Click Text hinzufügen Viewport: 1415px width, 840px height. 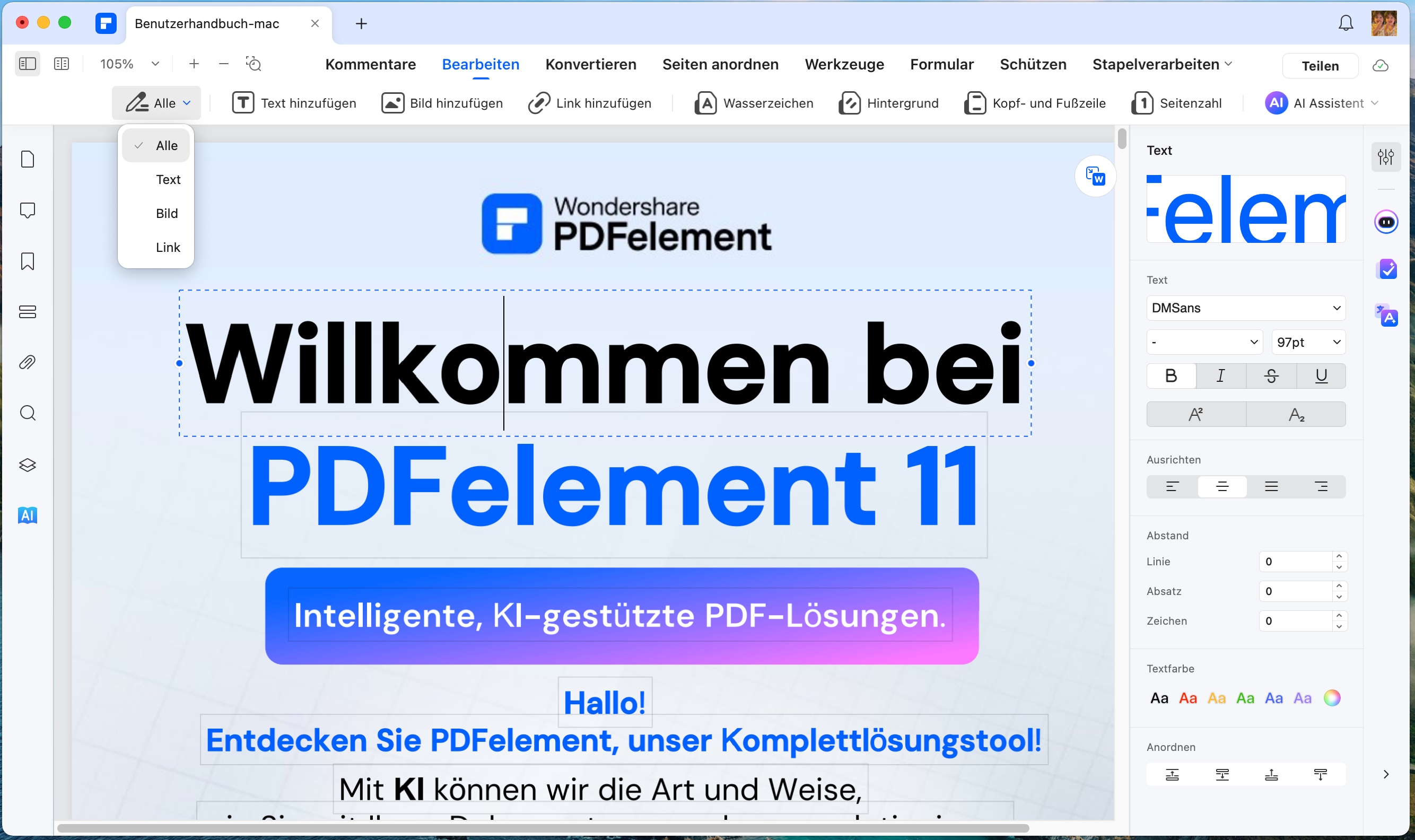tap(294, 103)
